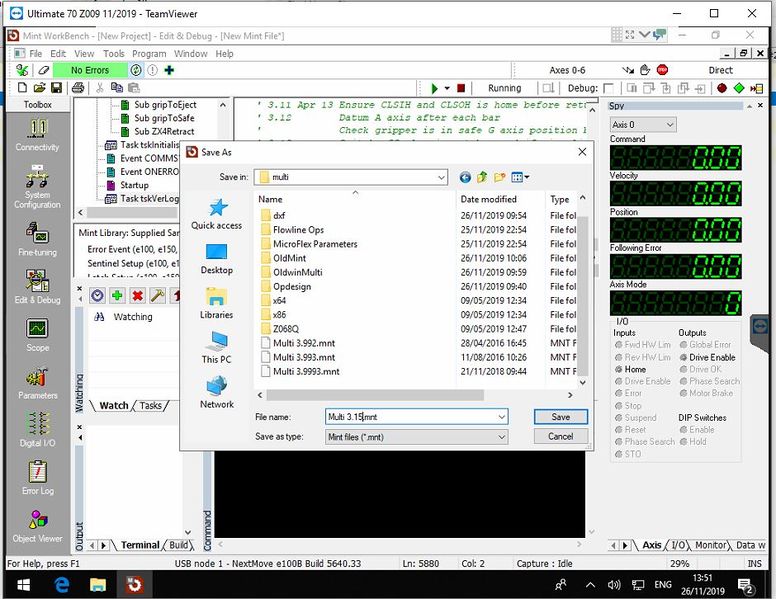The width and height of the screenshot is (776, 599).
Task: Open the Connectivity tool in Toolbox
Action: [x=38, y=135]
